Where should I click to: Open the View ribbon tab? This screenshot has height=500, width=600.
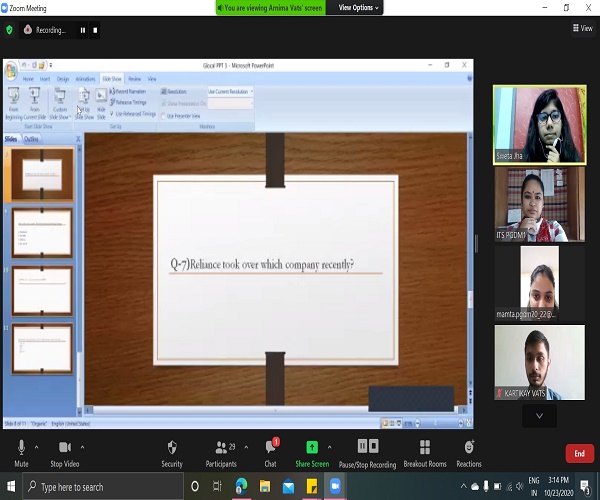(152, 79)
